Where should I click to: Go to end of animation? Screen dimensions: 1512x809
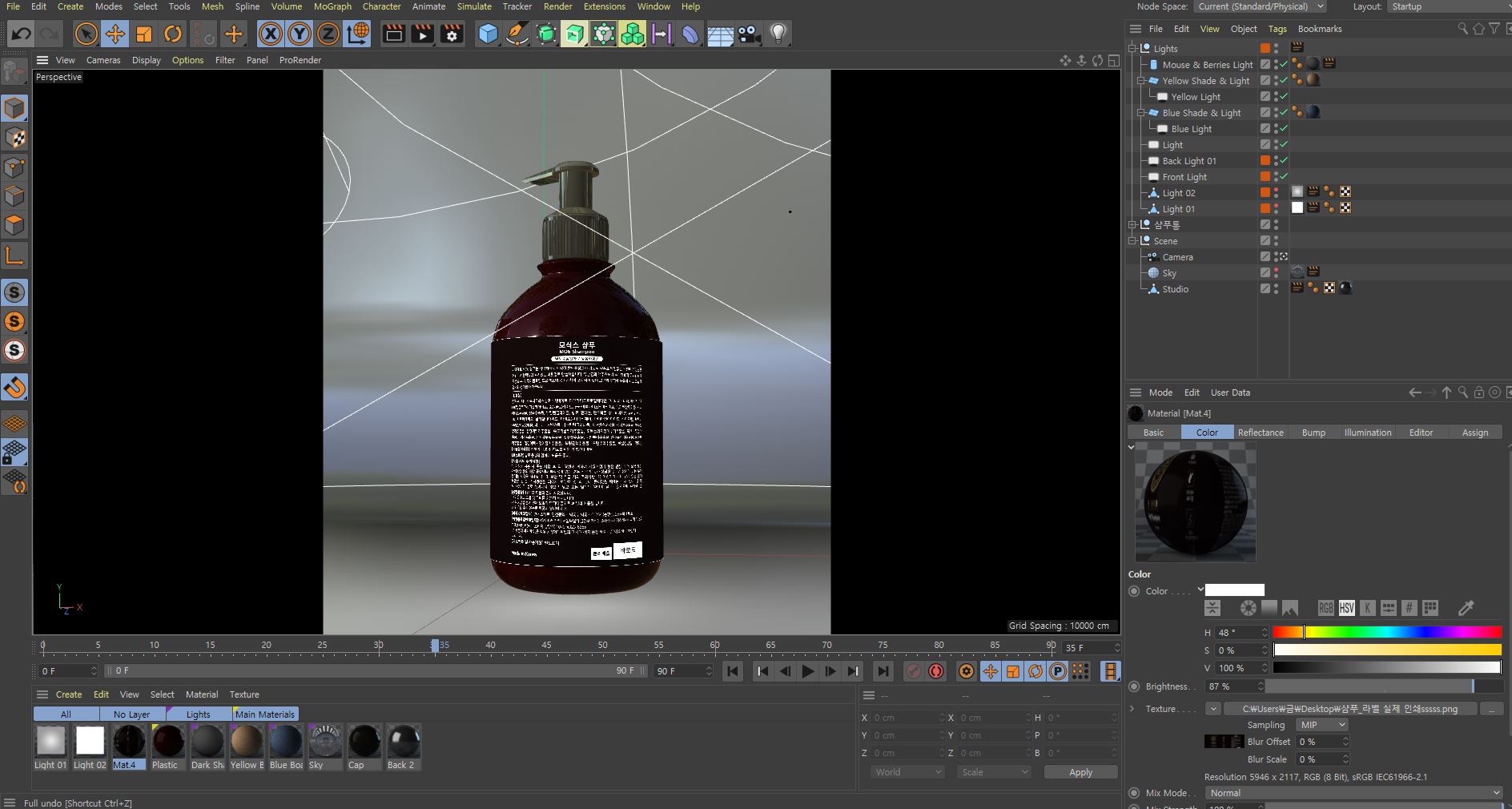click(883, 671)
